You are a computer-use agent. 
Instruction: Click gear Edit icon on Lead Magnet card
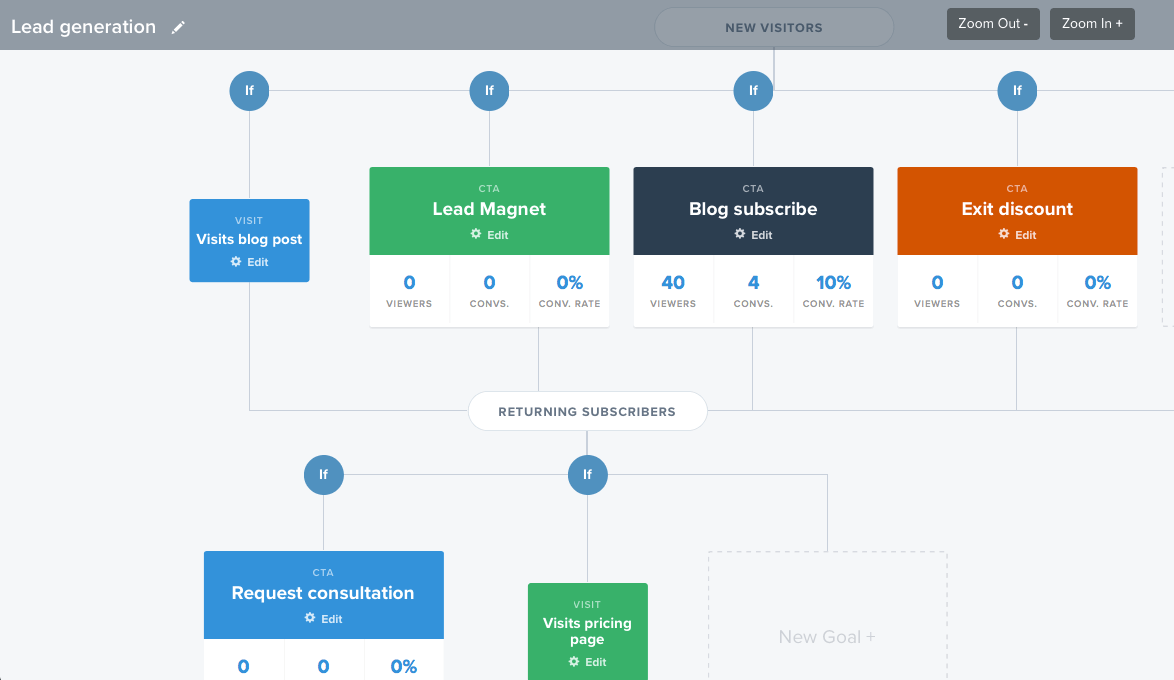pyautogui.click(x=477, y=234)
